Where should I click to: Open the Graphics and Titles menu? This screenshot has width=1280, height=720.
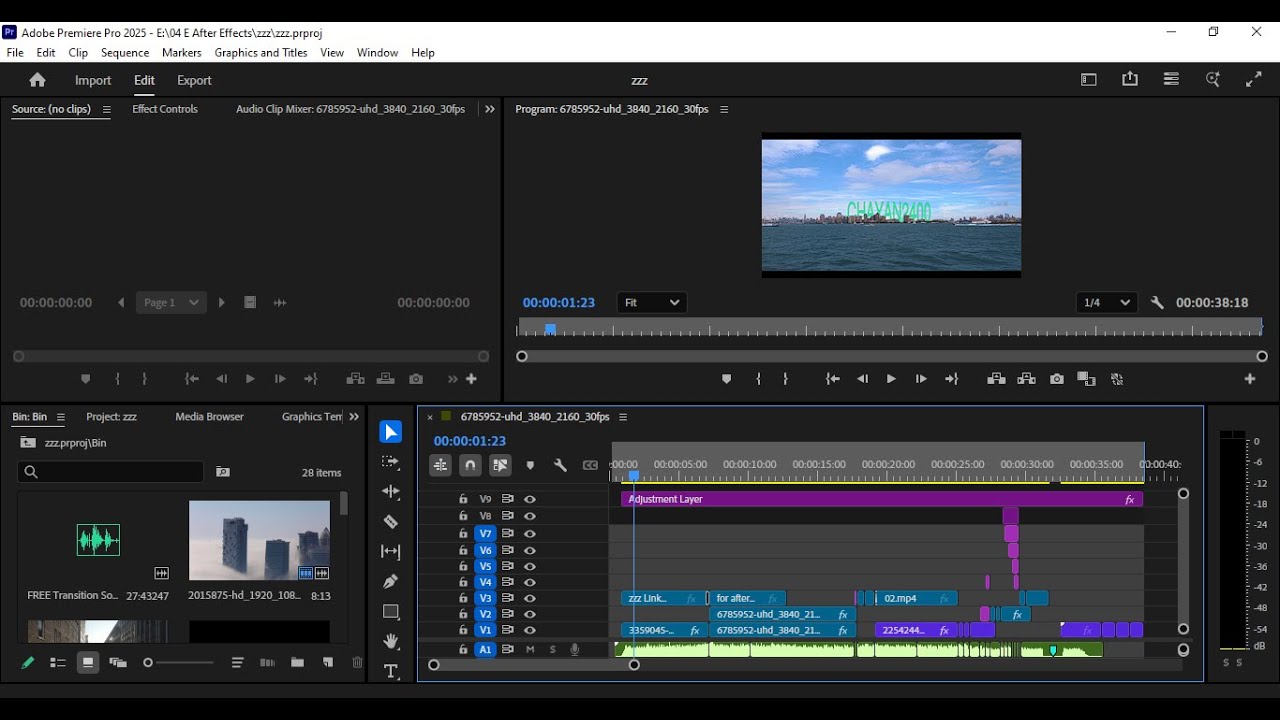point(261,53)
